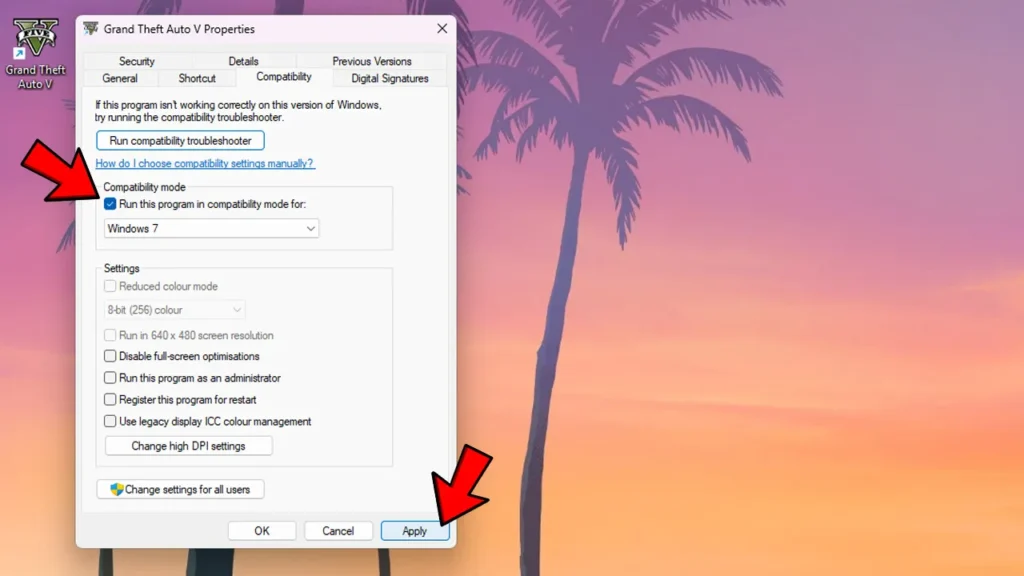Image resolution: width=1024 pixels, height=576 pixels.
Task: Click Change high DPI settings
Action: pyautogui.click(x=188, y=445)
